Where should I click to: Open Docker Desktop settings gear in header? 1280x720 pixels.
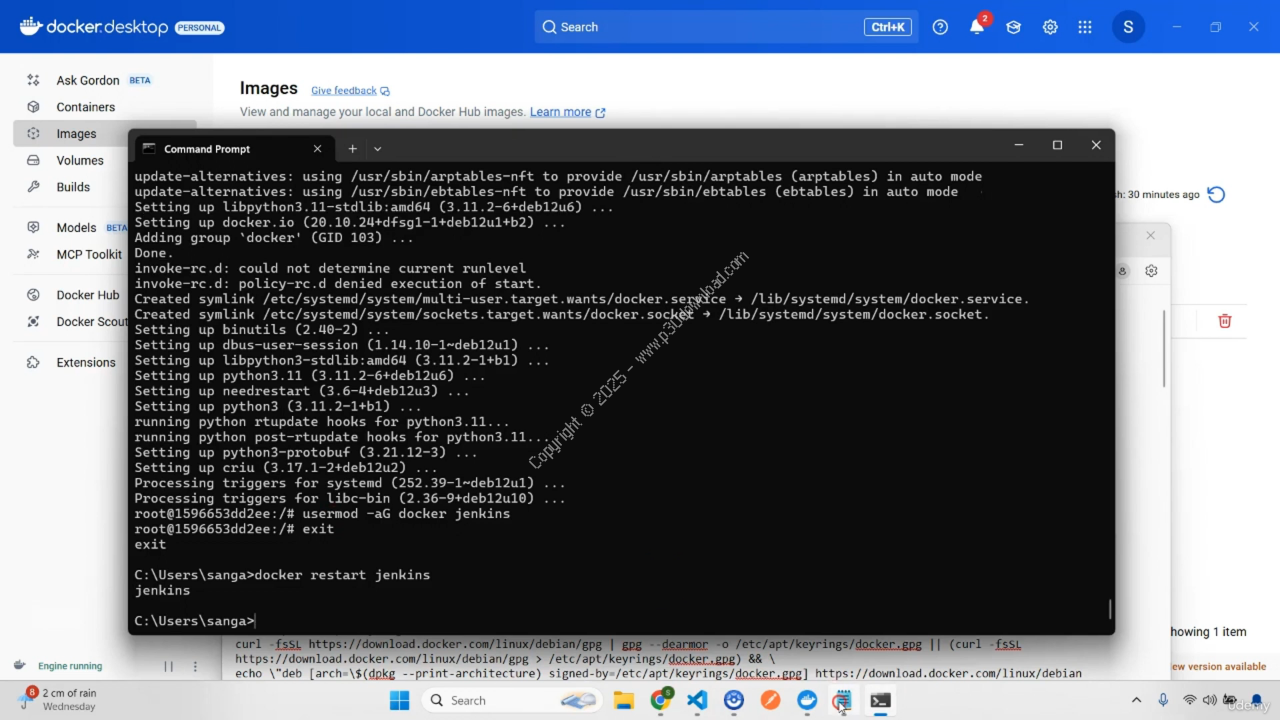(x=1050, y=27)
